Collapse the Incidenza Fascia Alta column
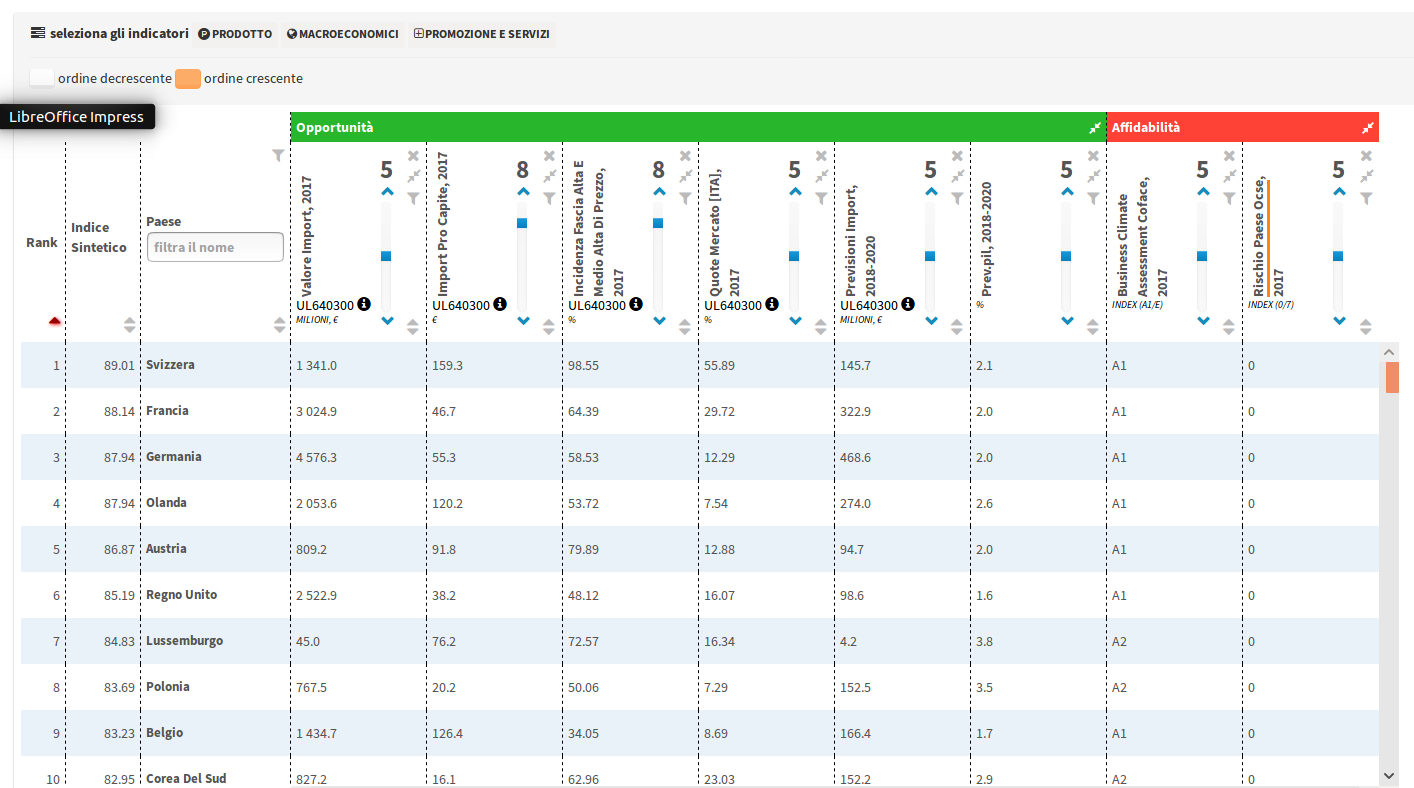 coord(685,176)
